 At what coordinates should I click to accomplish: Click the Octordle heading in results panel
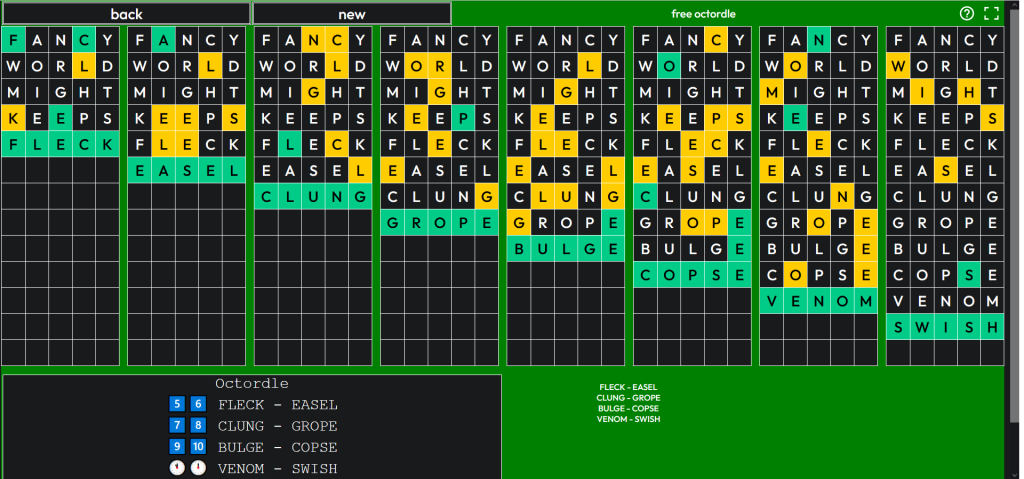coord(252,383)
